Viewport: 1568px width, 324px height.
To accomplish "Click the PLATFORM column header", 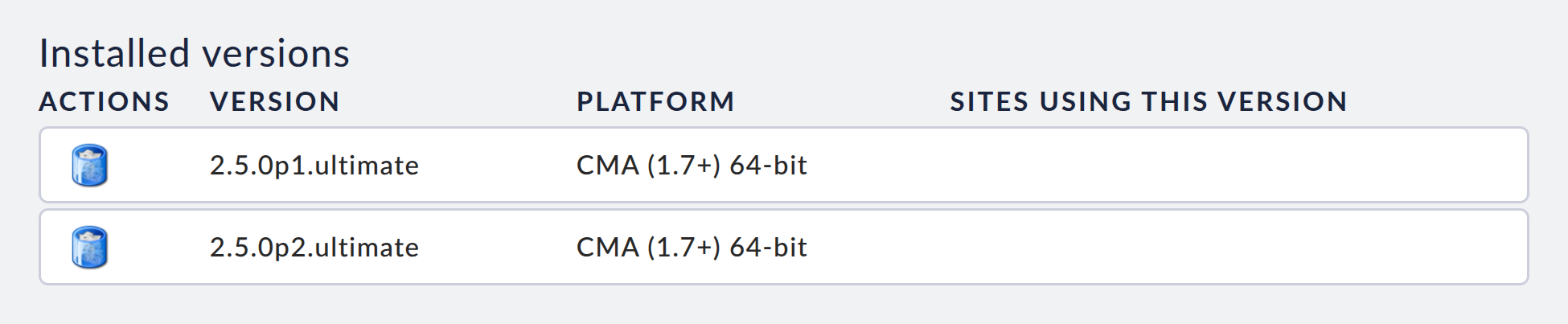I will click(655, 102).
